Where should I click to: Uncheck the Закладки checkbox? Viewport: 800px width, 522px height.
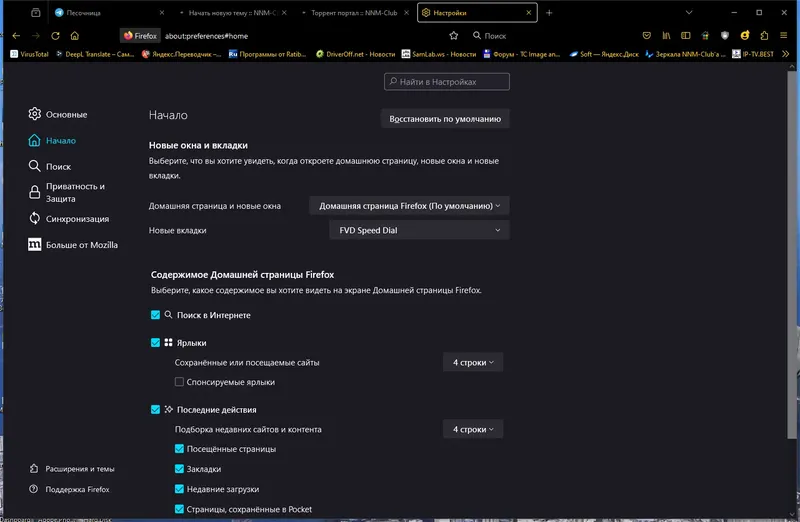[x=179, y=469]
